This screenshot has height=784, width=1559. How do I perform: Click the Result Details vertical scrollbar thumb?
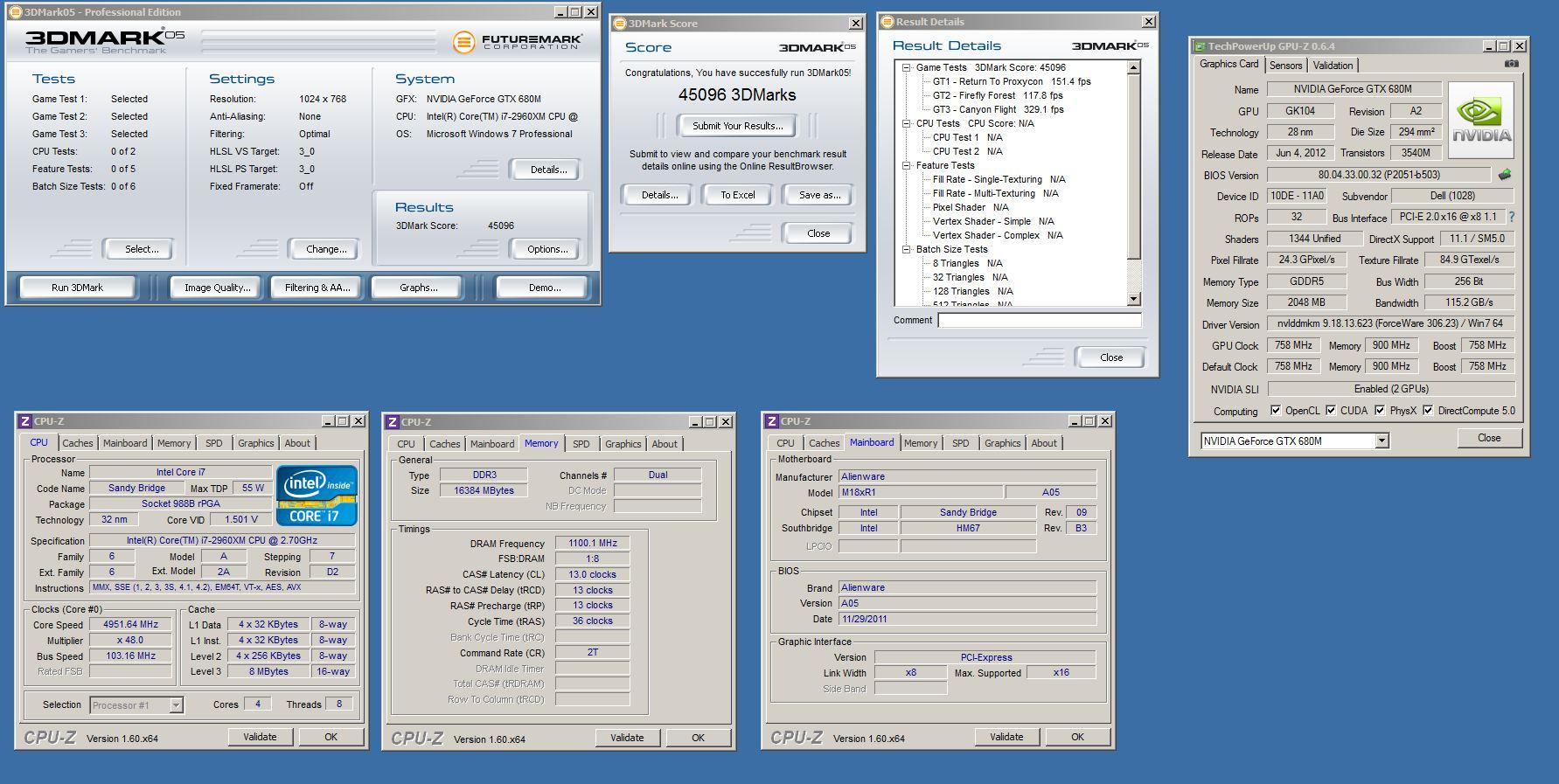(1134, 167)
